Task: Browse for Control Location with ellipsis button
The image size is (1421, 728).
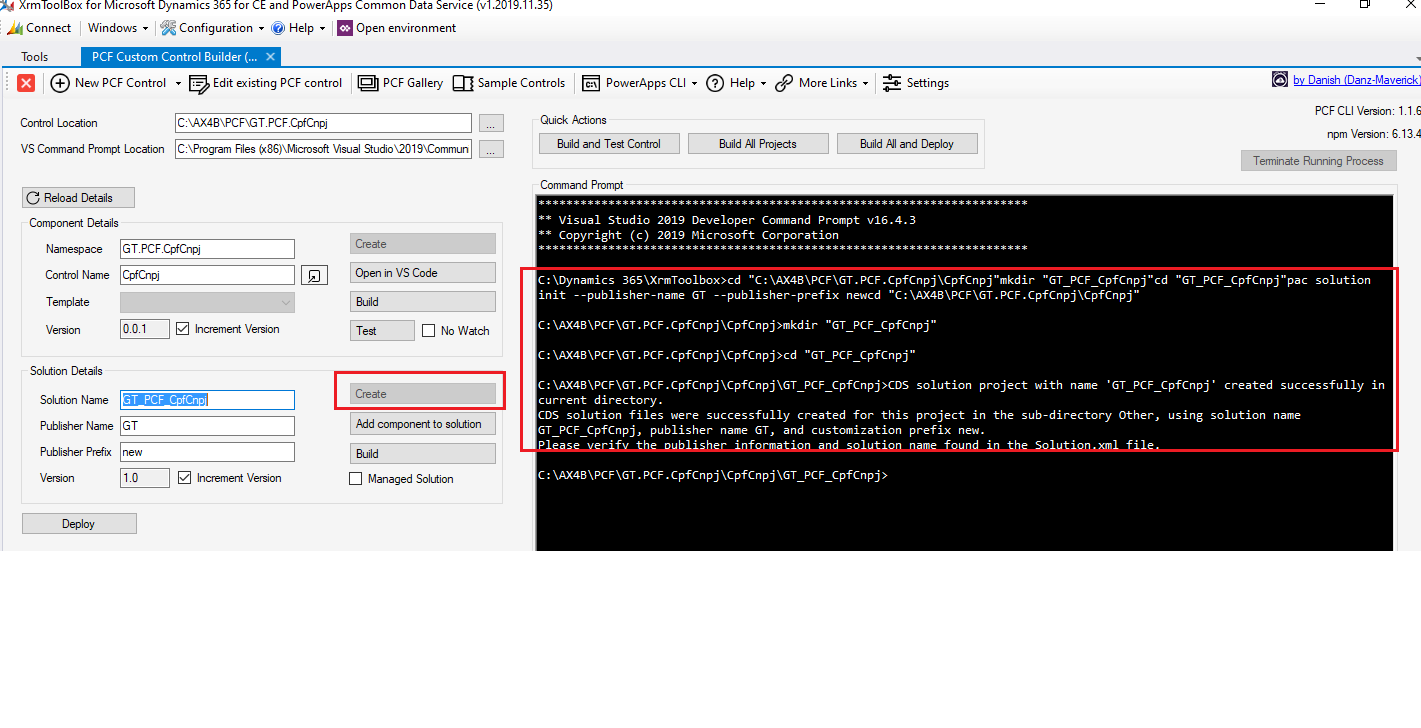Action: coord(491,124)
